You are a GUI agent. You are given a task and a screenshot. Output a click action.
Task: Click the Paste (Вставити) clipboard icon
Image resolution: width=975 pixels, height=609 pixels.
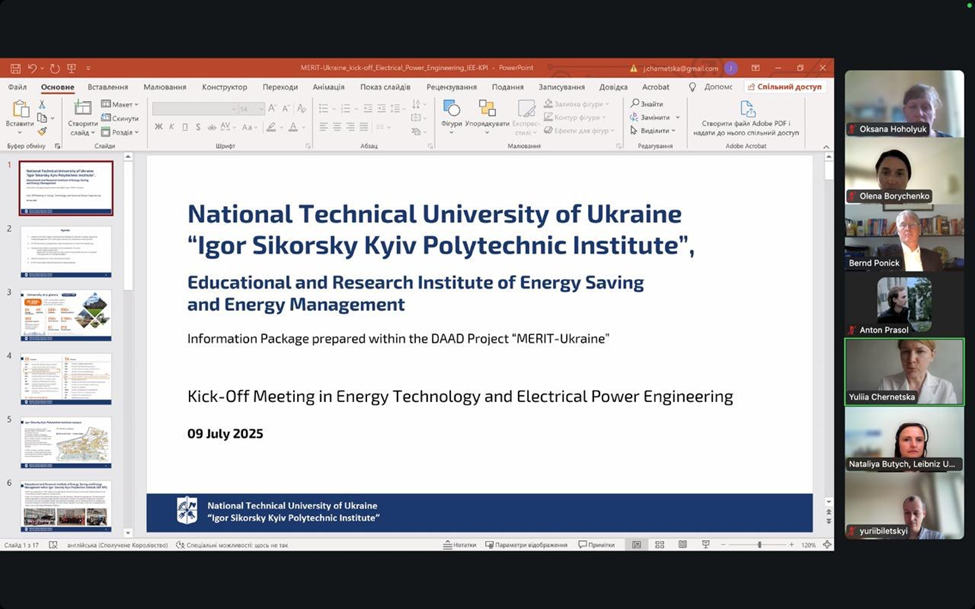(20, 109)
